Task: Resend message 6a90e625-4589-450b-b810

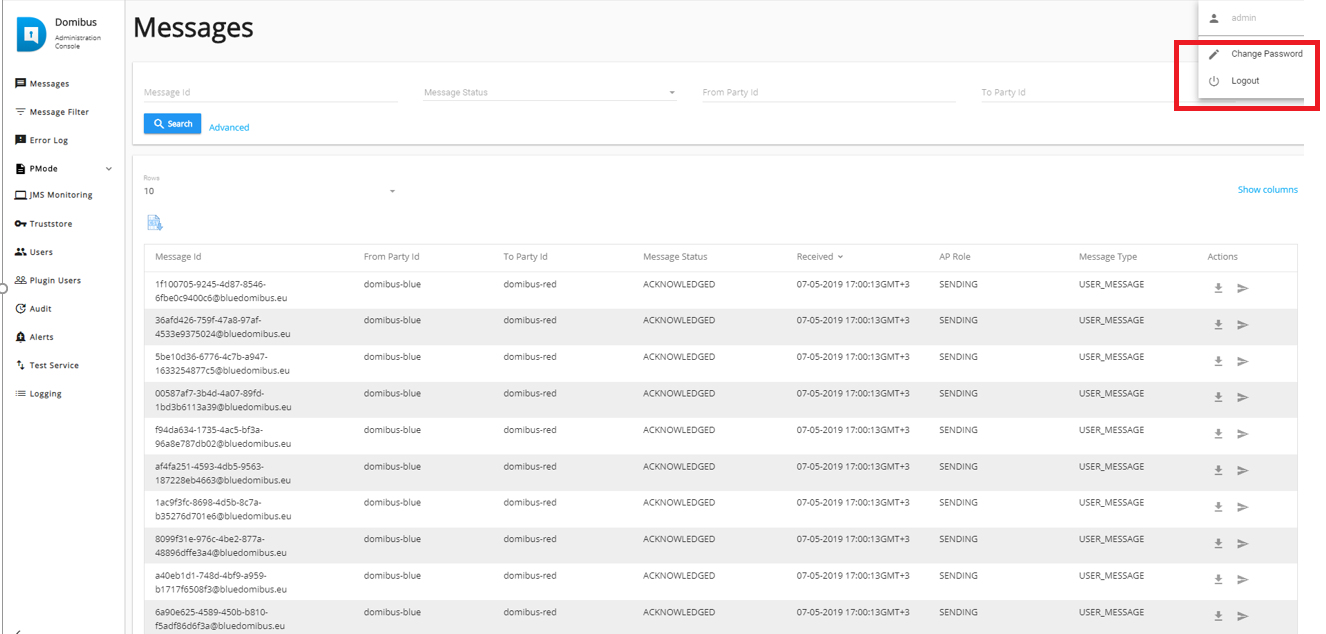Action: [x=1242, y=616]
